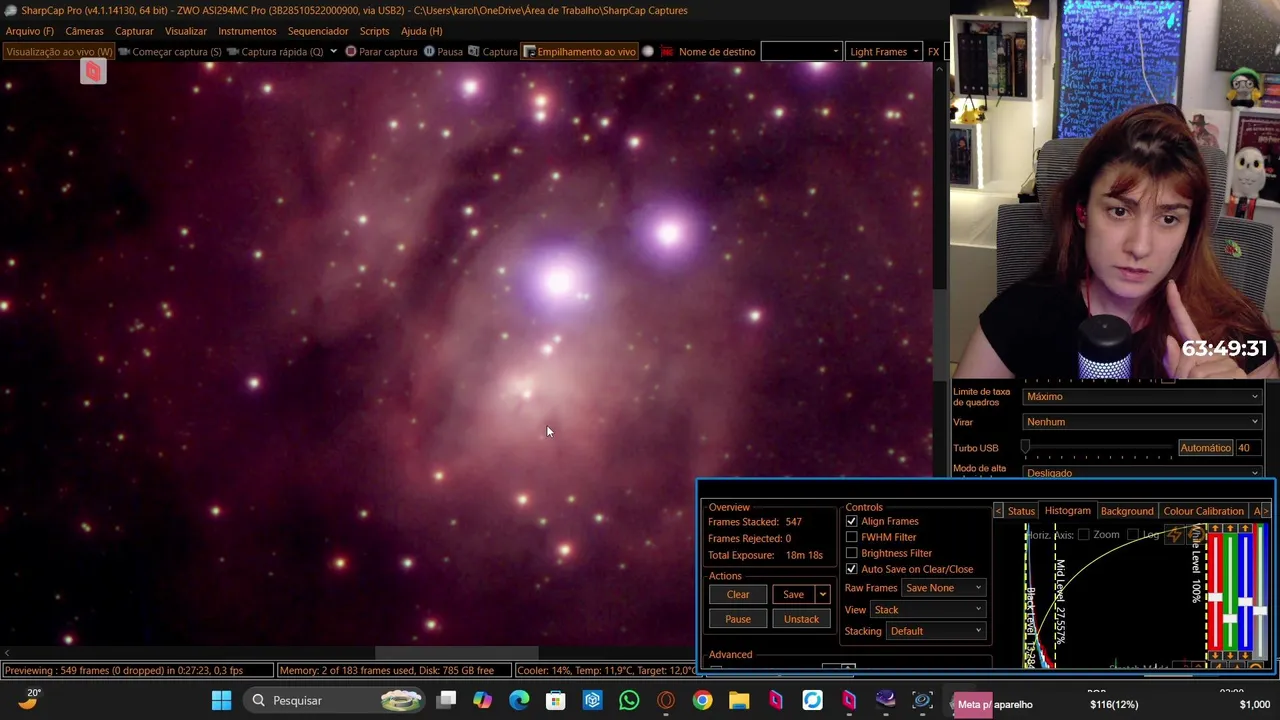The height and width of the screenshot is (720, 1280).
Task: Open WhatsApp from the taskbar
Action: [629, 700]
